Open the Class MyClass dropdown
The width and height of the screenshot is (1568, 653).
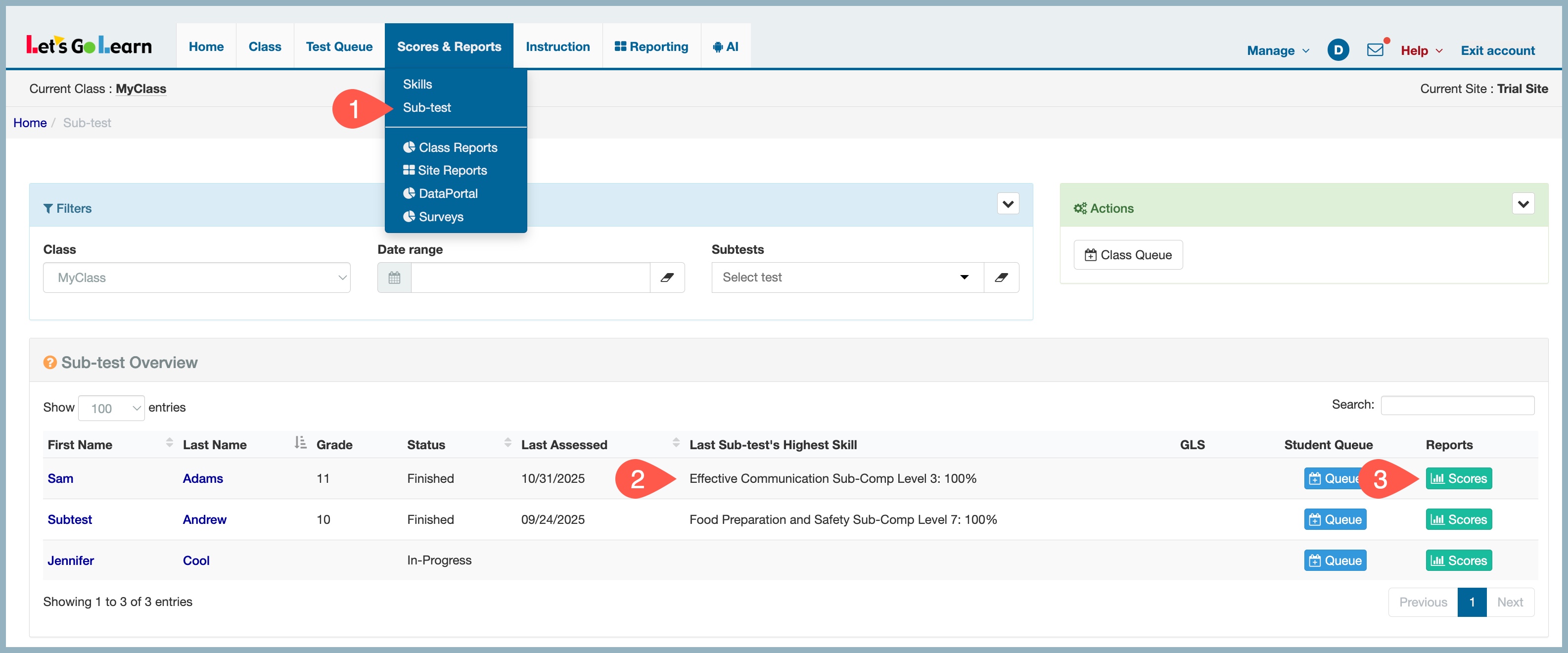(x=196, y=278)
